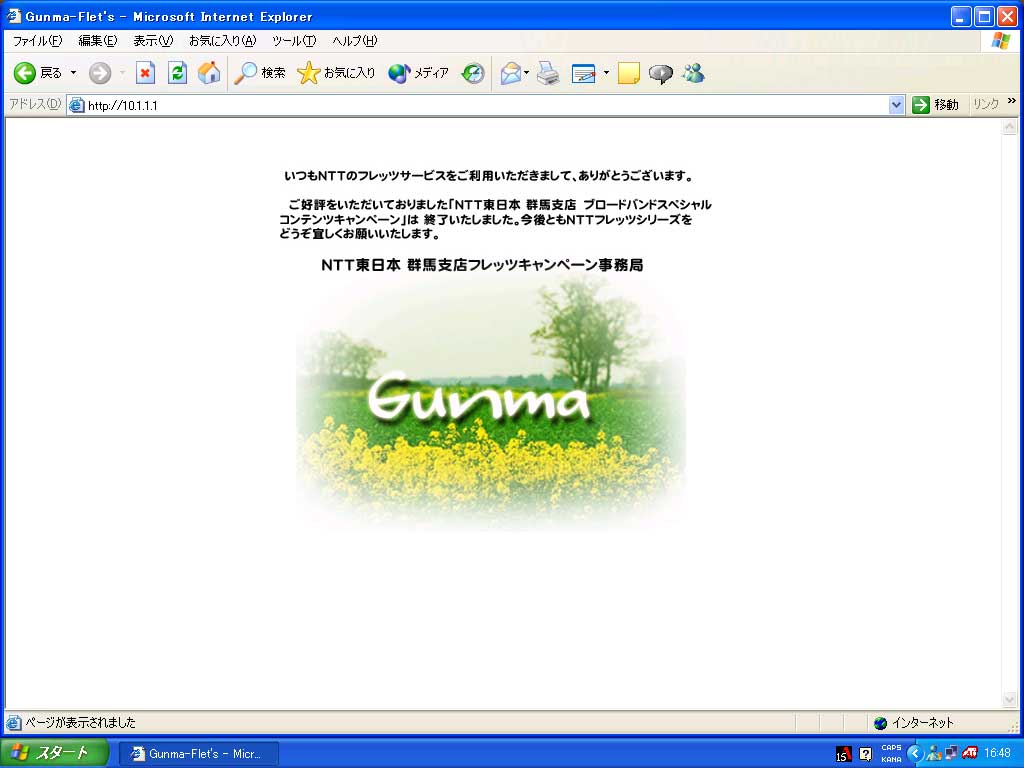
Task: Click the text line "どうぞ宜しくお願いいたします。"
Action: pos(359,234)
